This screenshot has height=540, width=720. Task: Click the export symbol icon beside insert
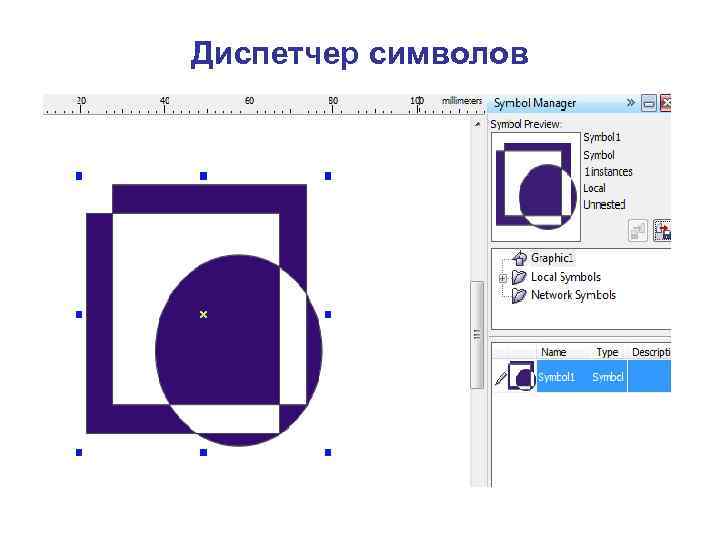(662, 231)
